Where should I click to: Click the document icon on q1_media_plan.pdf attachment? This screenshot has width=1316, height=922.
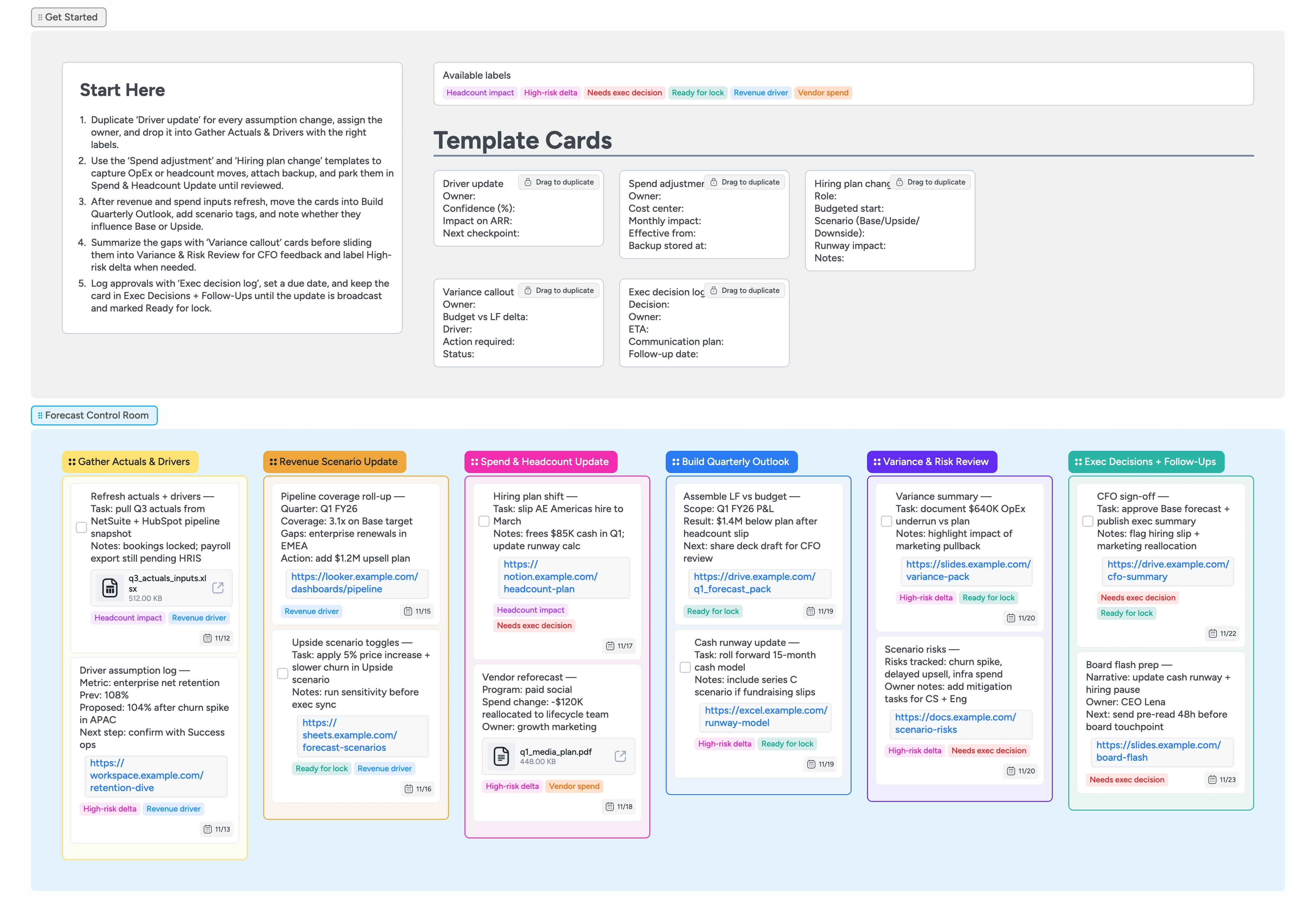[x=501, y=756]
